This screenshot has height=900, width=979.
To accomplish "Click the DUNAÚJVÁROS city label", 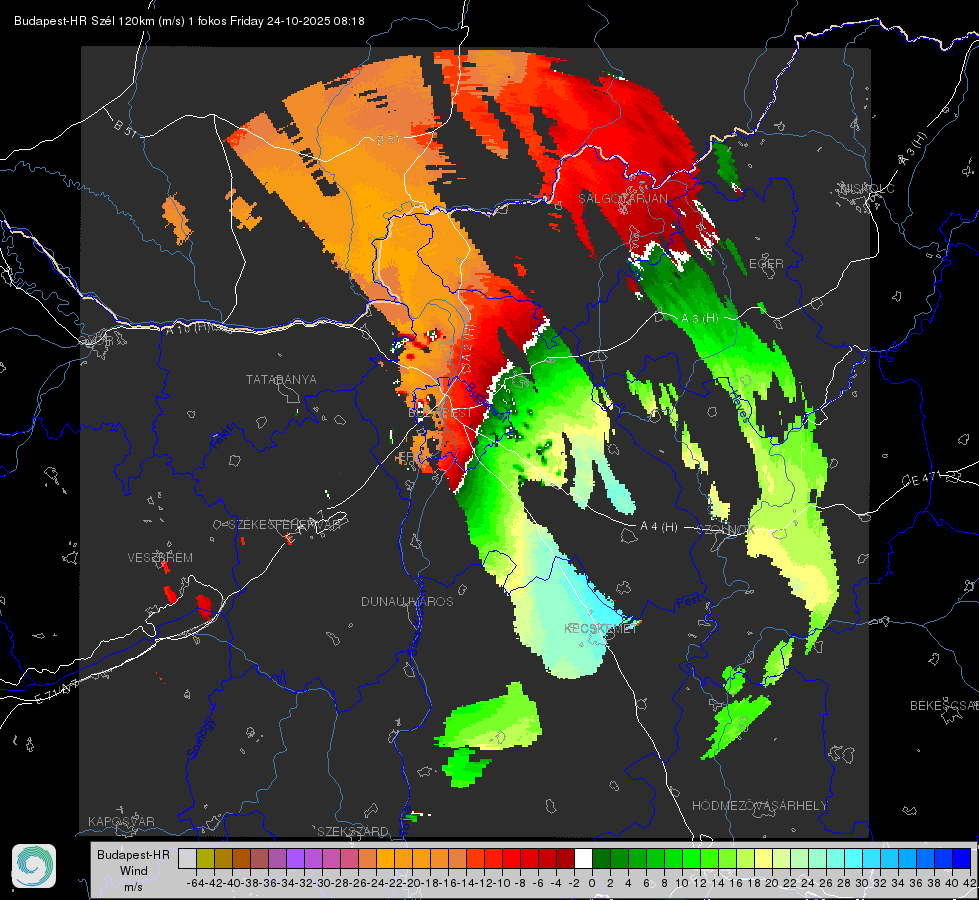I will point(407,601).
